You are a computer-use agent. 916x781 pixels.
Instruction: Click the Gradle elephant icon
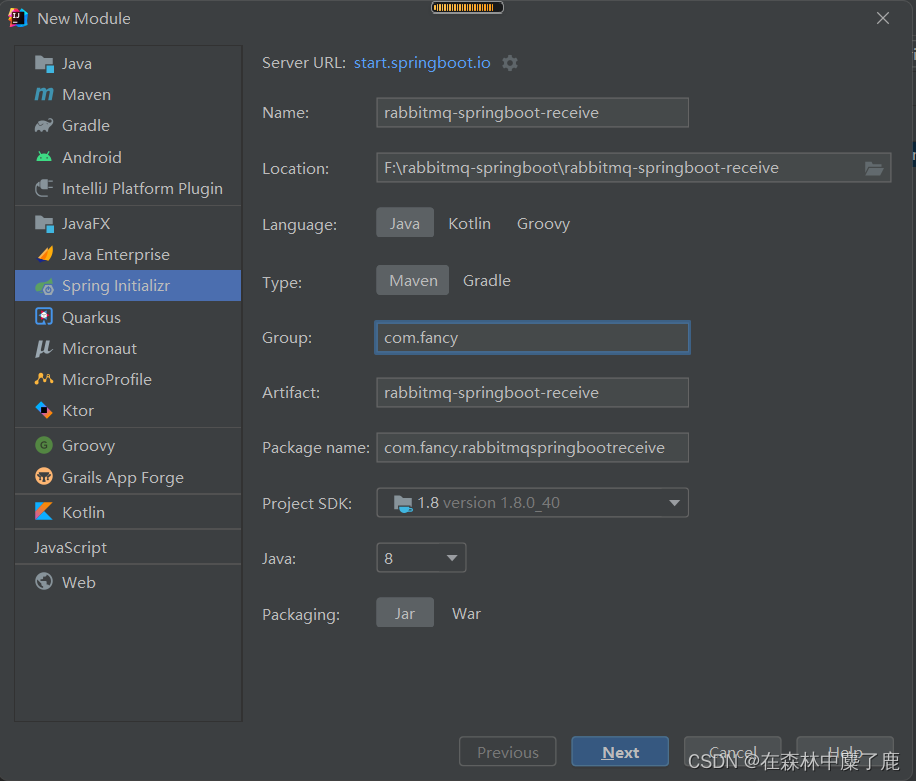44,126
